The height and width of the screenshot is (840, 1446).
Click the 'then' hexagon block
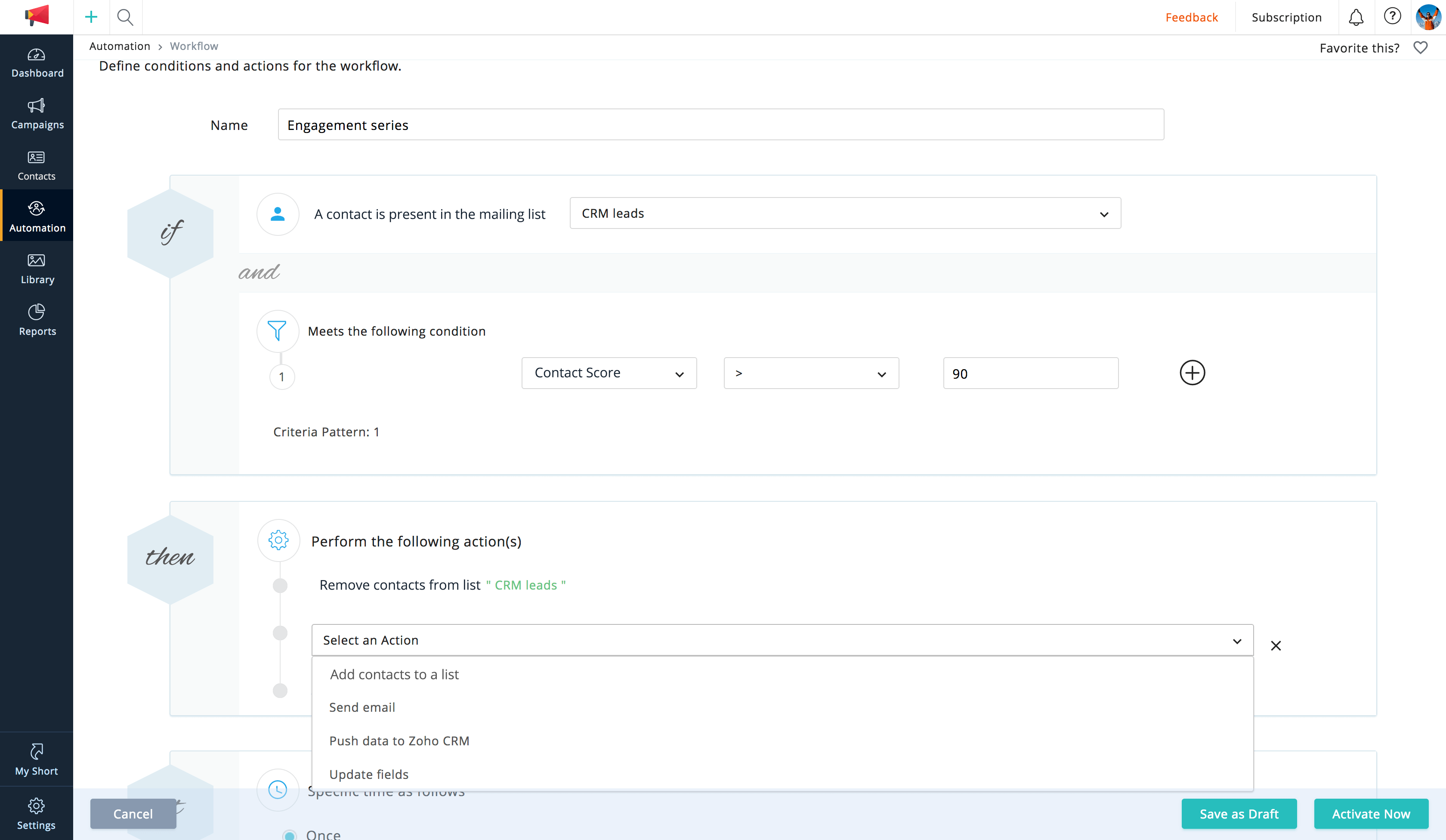coord(170,559)
